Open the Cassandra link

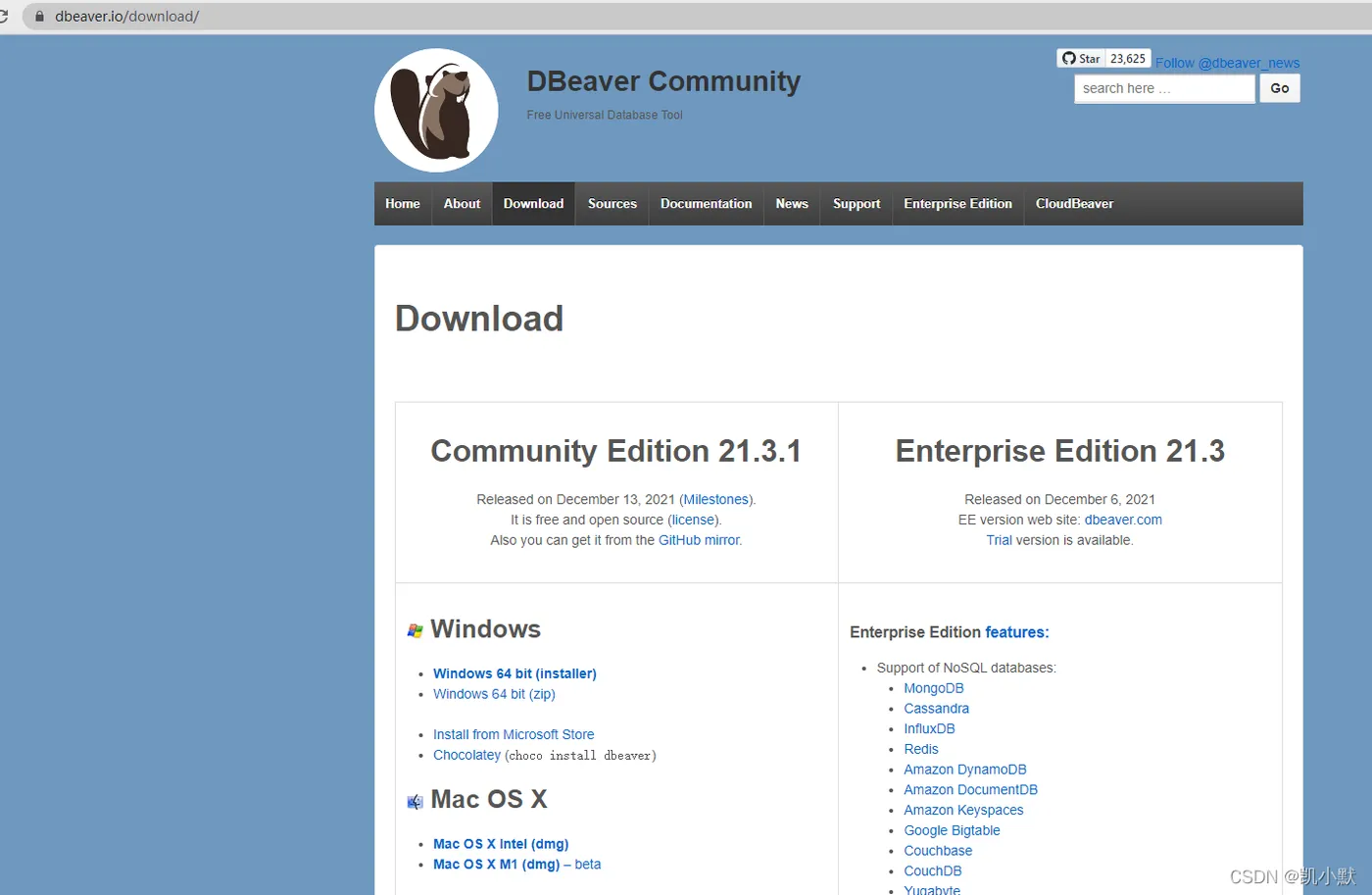pos(936,709)
